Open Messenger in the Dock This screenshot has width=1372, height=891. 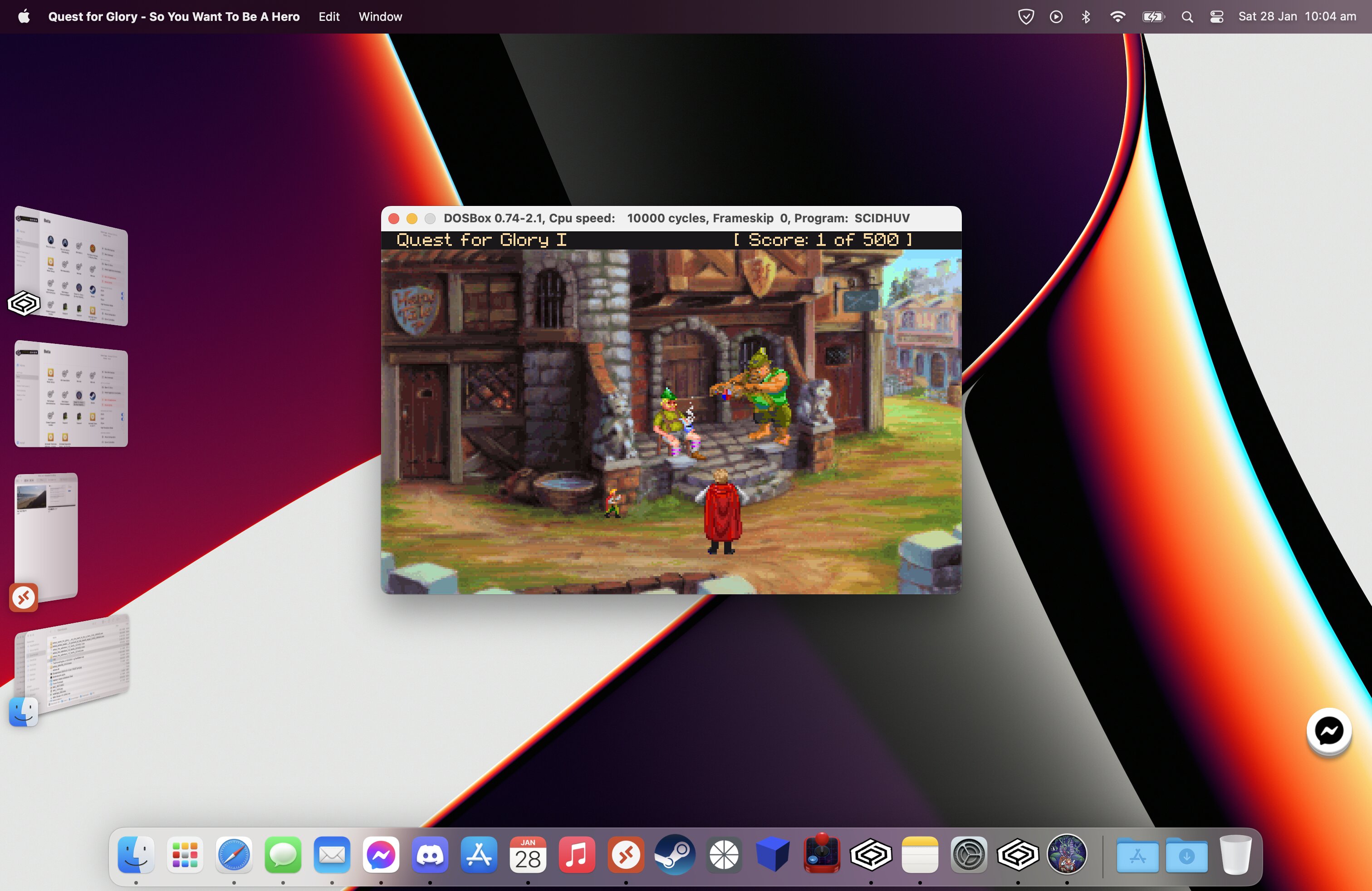point(381,855)
